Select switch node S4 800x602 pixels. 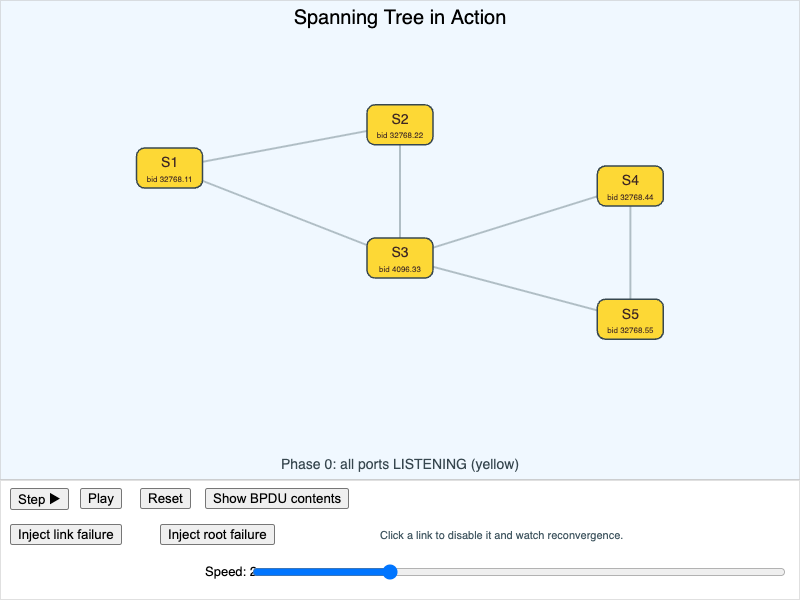630,186
